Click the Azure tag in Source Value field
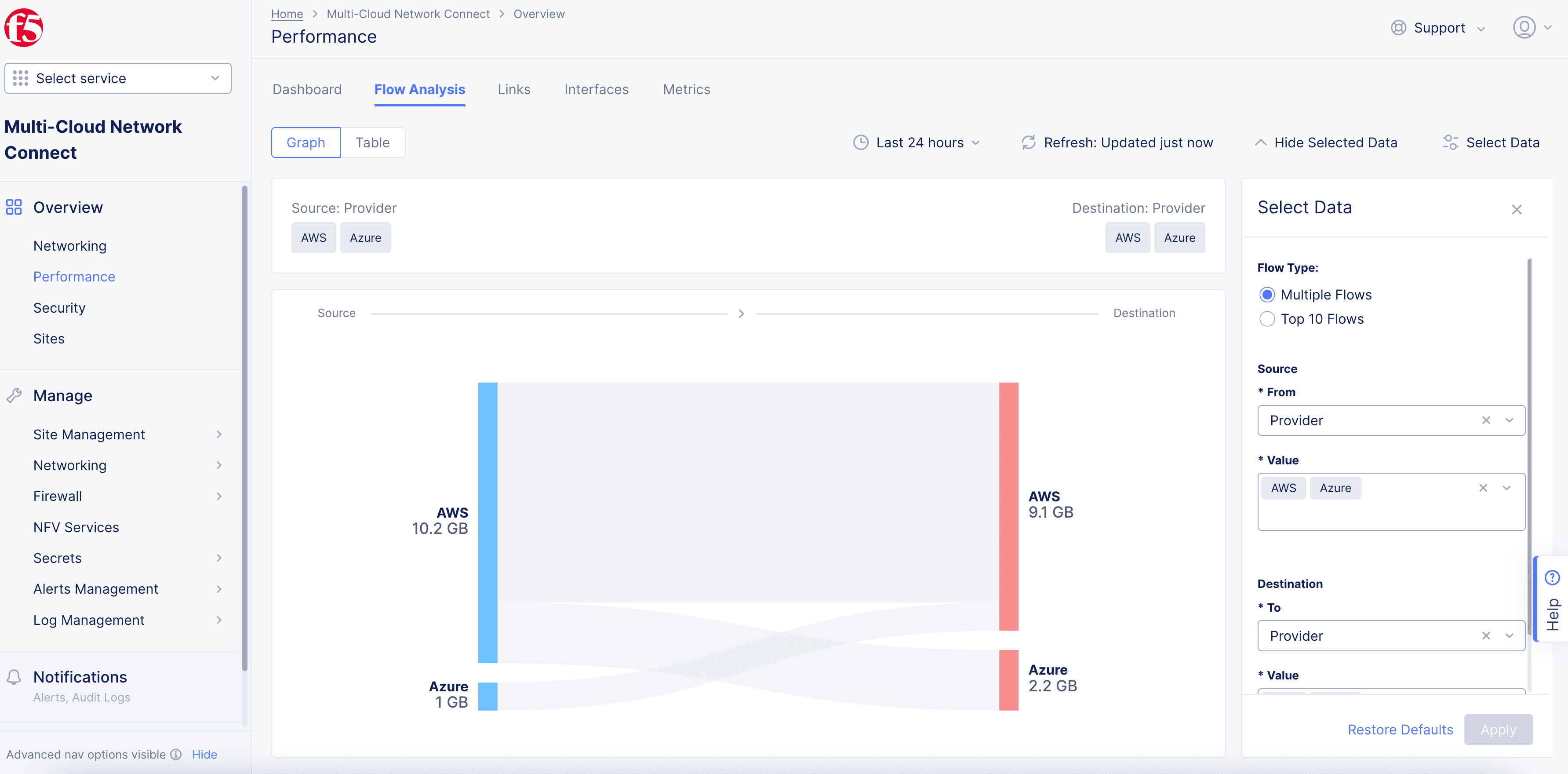 1335,488
